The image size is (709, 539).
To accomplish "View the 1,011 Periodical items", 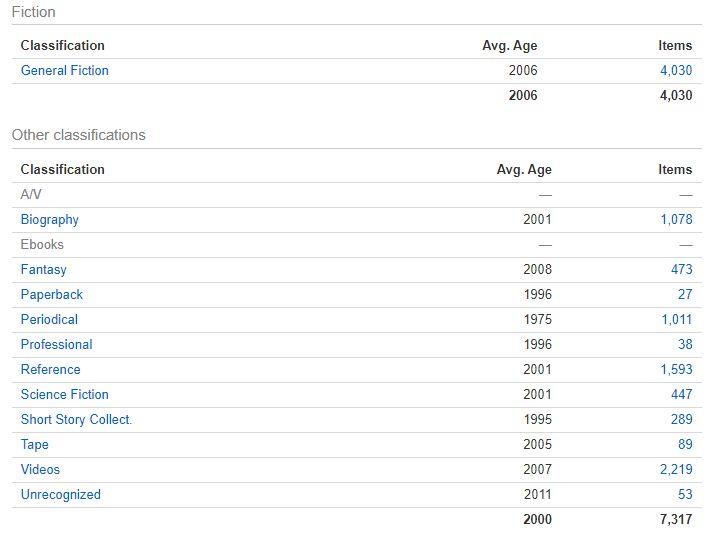I will pyautogui.click(x=675, y=320).
